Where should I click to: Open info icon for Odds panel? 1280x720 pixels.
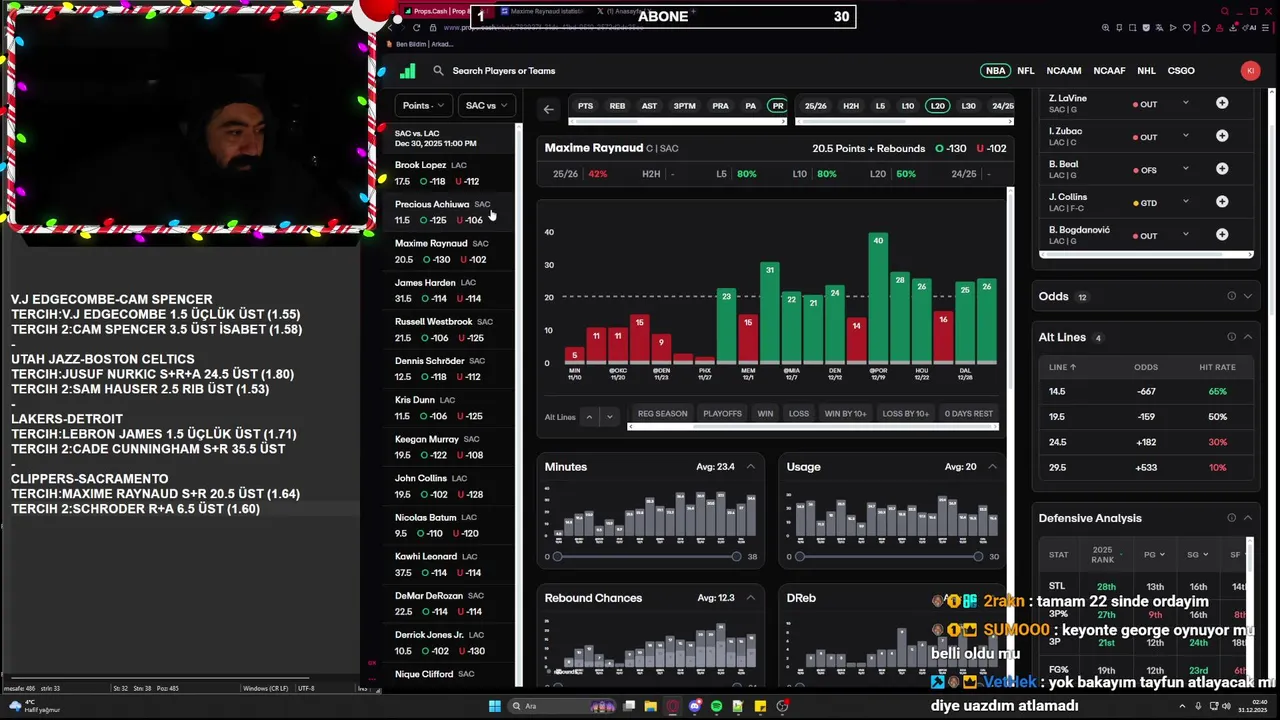coord(1232,296)
